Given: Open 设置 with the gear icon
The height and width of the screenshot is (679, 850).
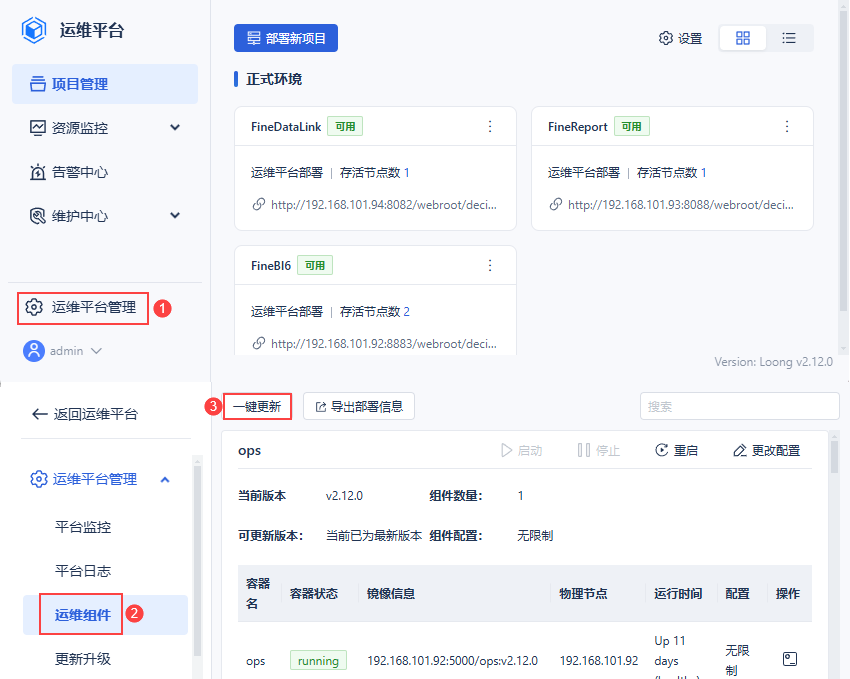Looking at the screenshot, I should click(680, 38).
